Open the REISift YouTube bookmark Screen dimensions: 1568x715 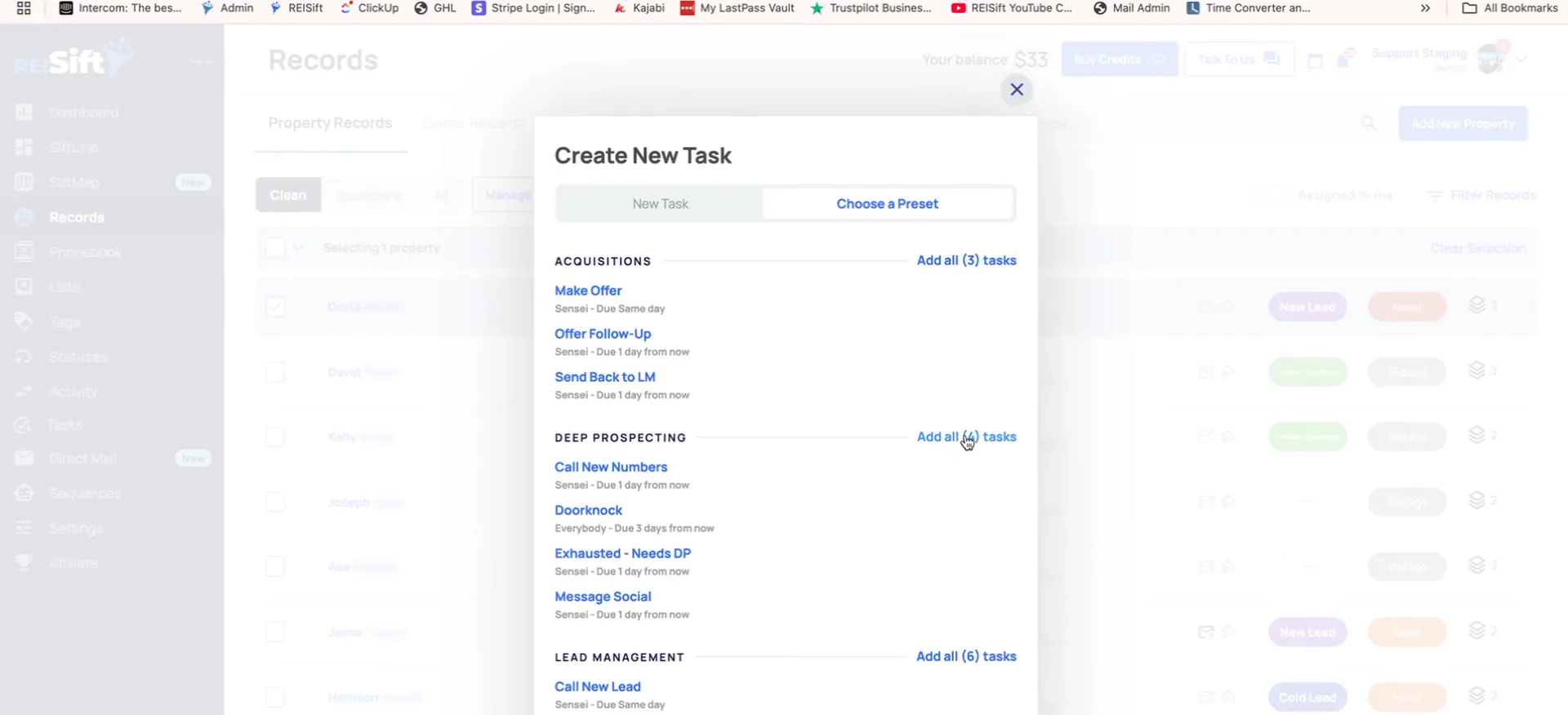click(1012, 8)
